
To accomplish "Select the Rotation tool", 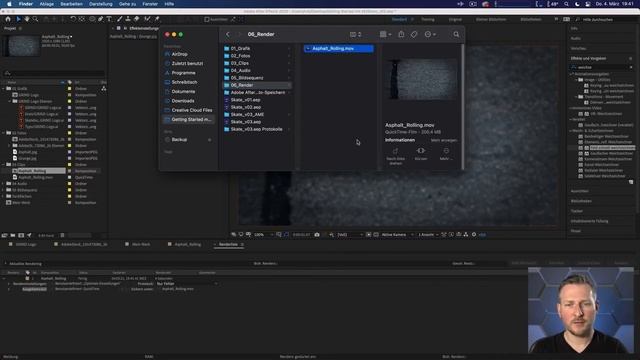I will coord(73,19).
